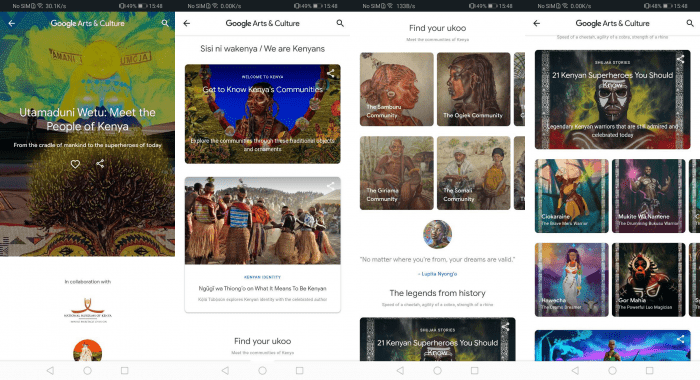Tap back arrow on the fourth screen header

(537, 23)
